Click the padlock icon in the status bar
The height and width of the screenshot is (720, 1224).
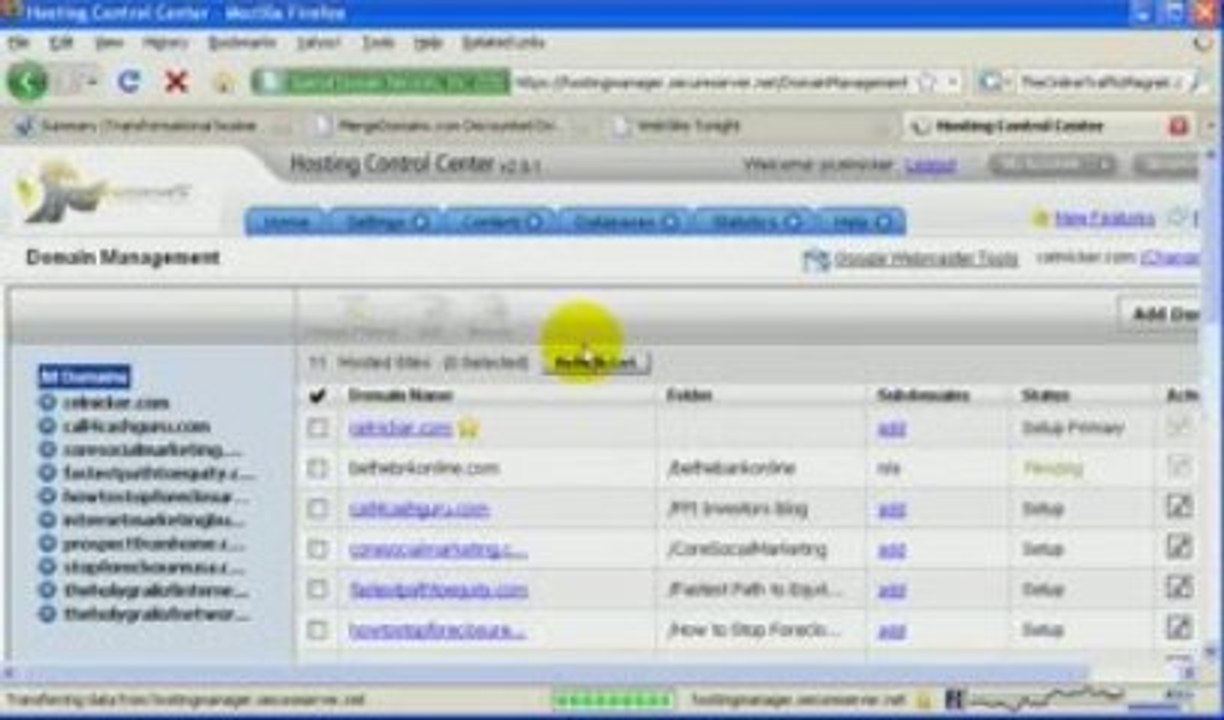923,700
